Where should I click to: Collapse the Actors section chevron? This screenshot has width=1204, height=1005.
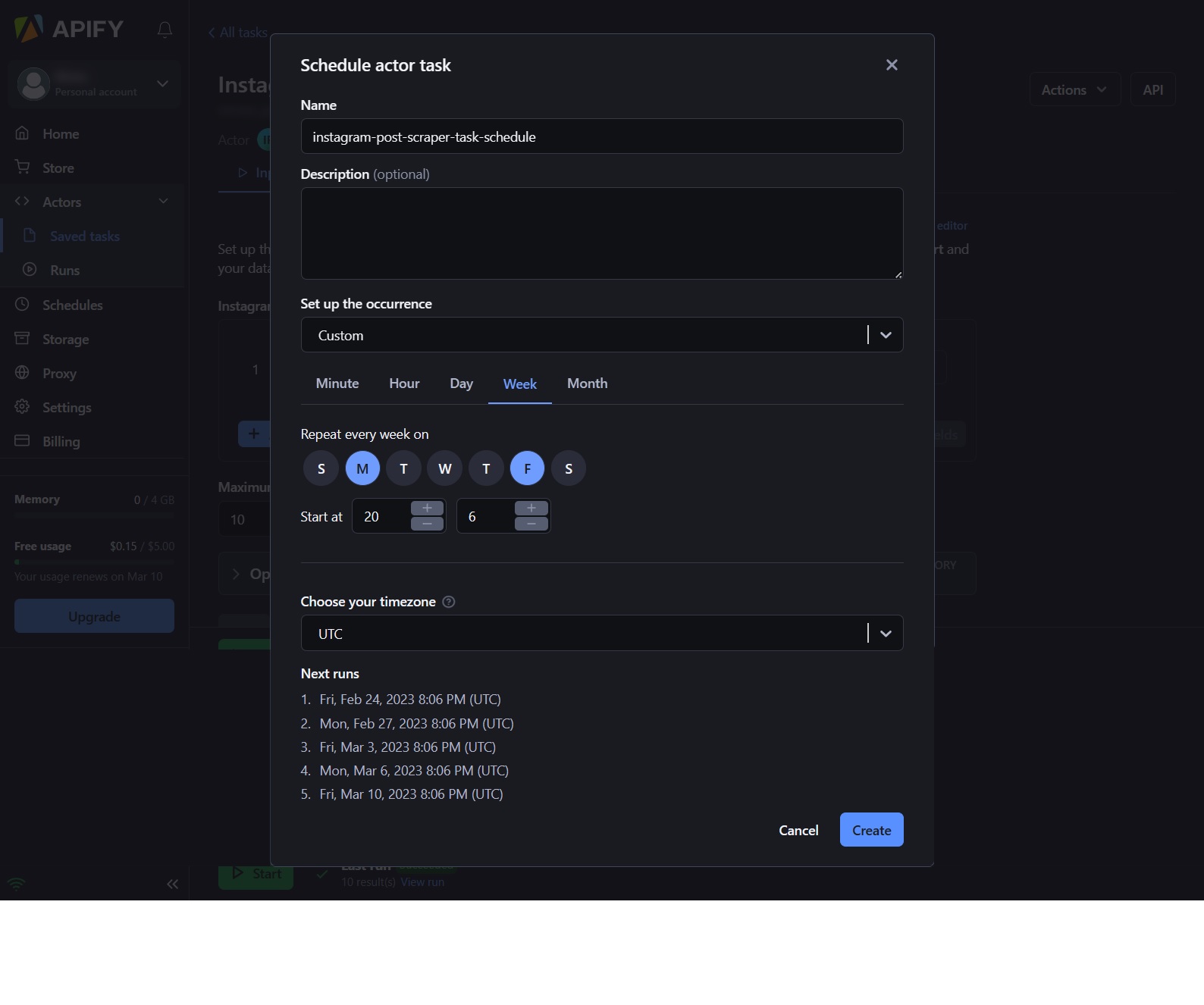[x=163, y=201]
